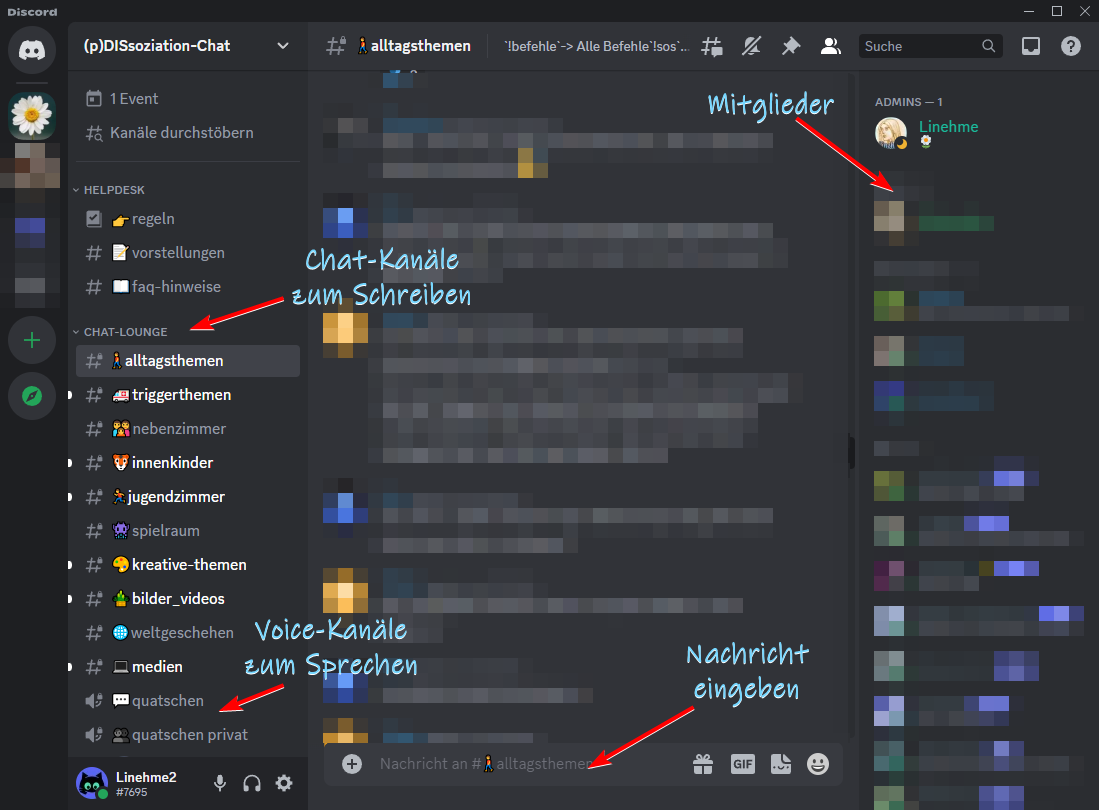
Task: Collapse the HELPDESK category
Action: [114, 190]
